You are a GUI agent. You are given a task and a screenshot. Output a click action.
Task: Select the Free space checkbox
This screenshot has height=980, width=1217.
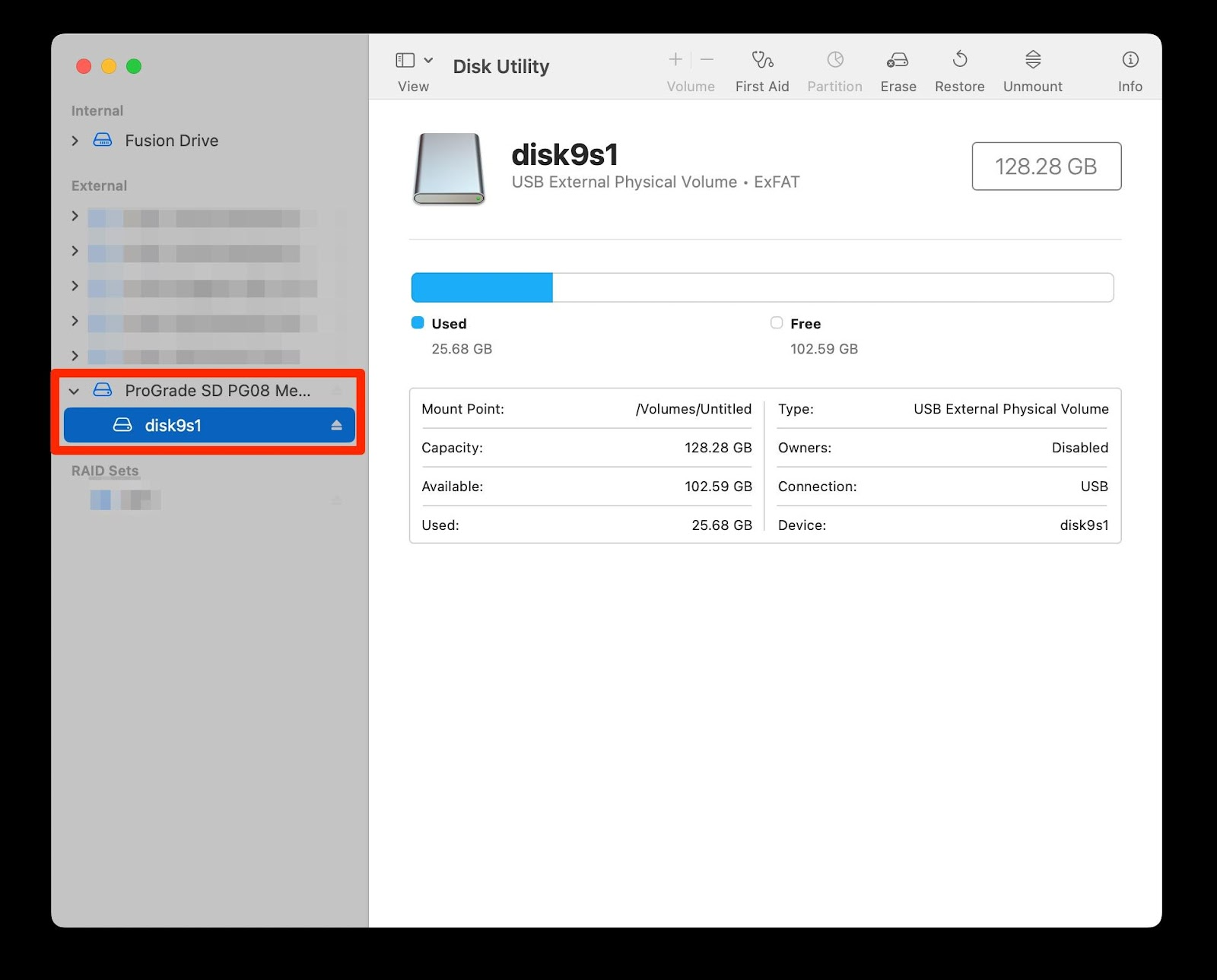point(777,322)
